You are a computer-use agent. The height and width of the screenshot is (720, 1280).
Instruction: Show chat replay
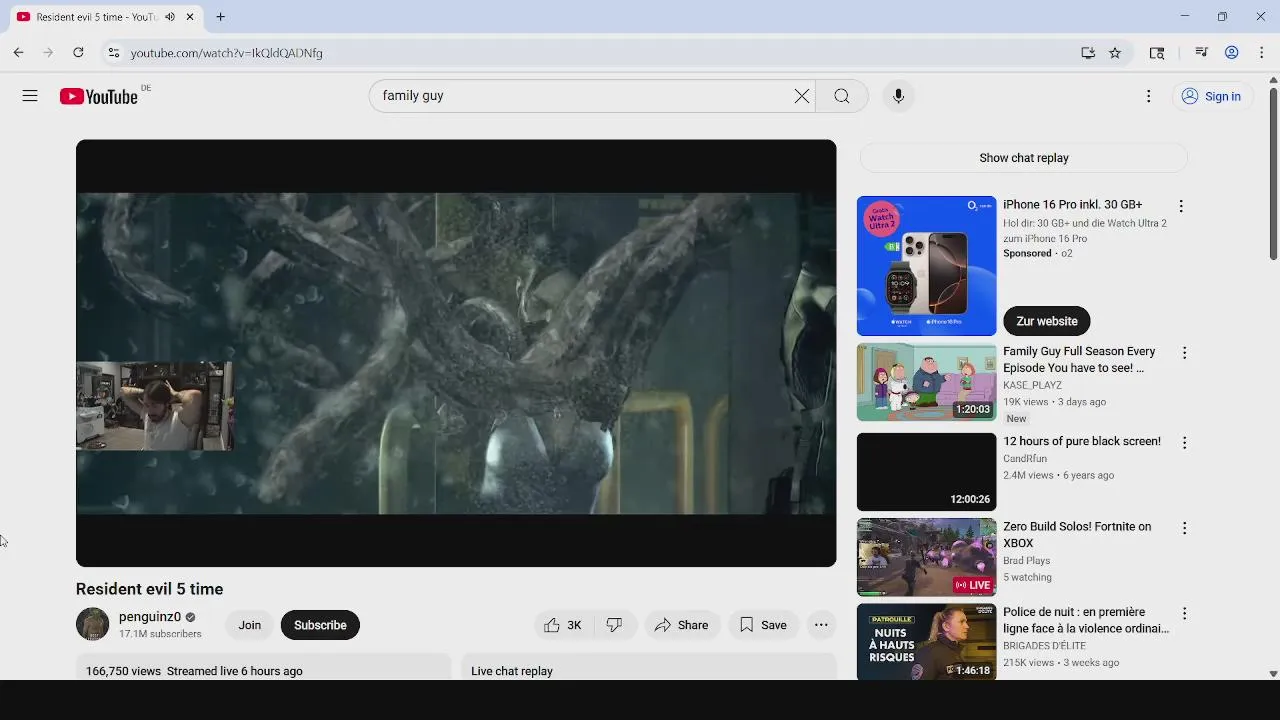coord(1024,158)
